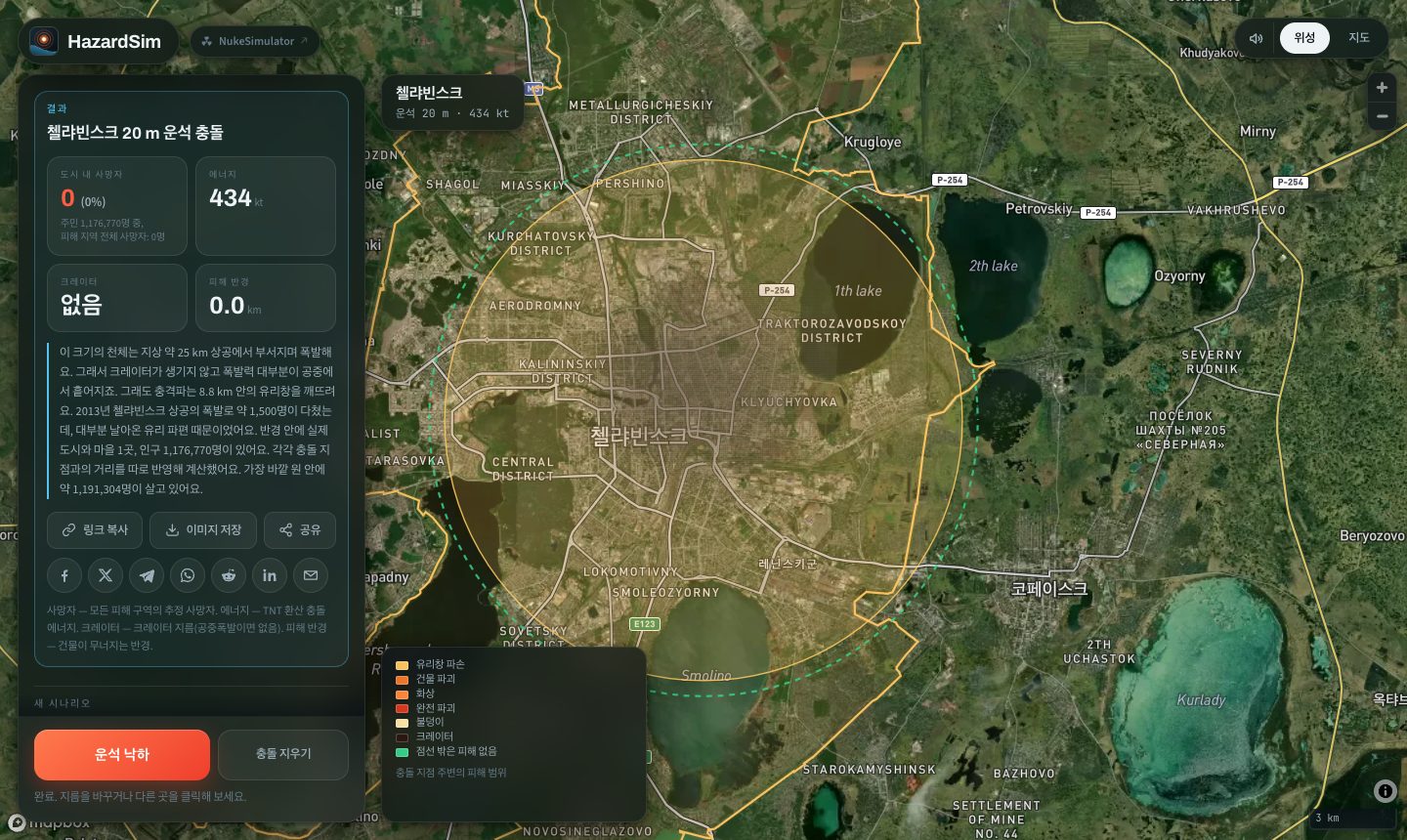Viewport: 1407px width, 840px height.
Task: Click the 첼랴빈스크 20 m 운석 충돌 title
Action: (135, 132)
